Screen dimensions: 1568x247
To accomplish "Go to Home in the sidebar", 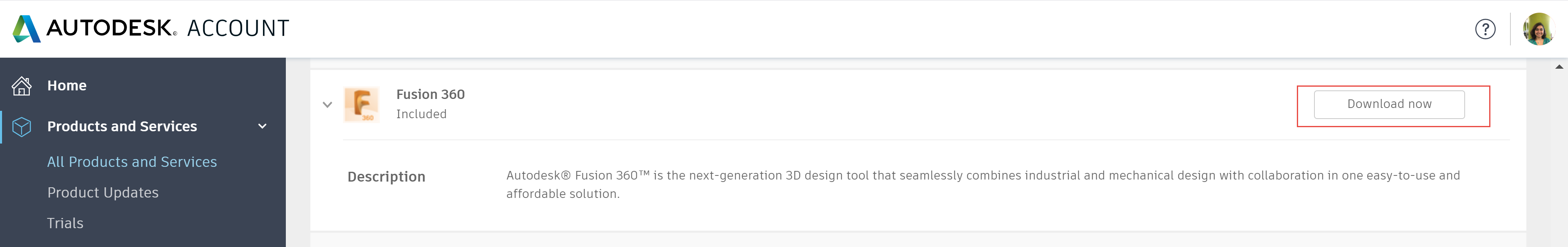I will (x=67, y=86).
